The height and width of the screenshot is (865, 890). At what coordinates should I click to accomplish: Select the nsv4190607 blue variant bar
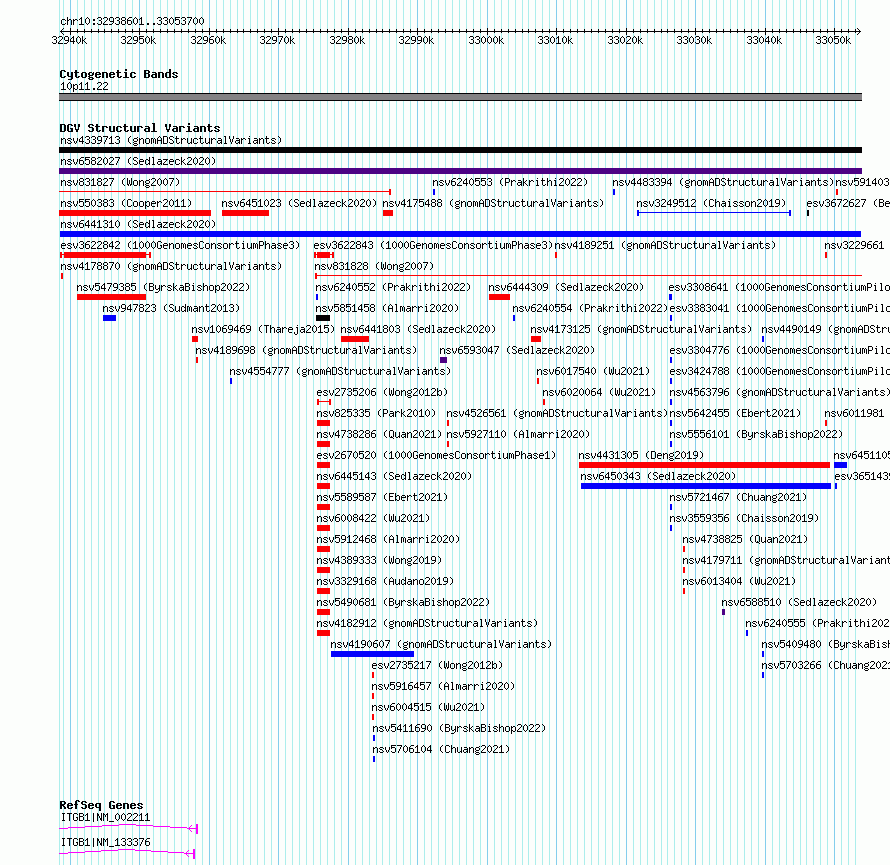tap(372, 654)
